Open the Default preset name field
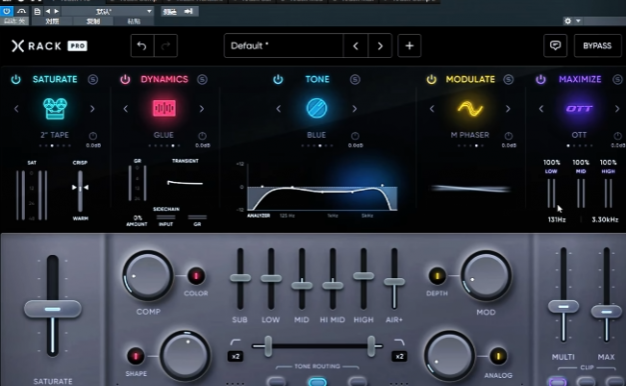This screenshot has width=626, height=386. tap(283, 46)
